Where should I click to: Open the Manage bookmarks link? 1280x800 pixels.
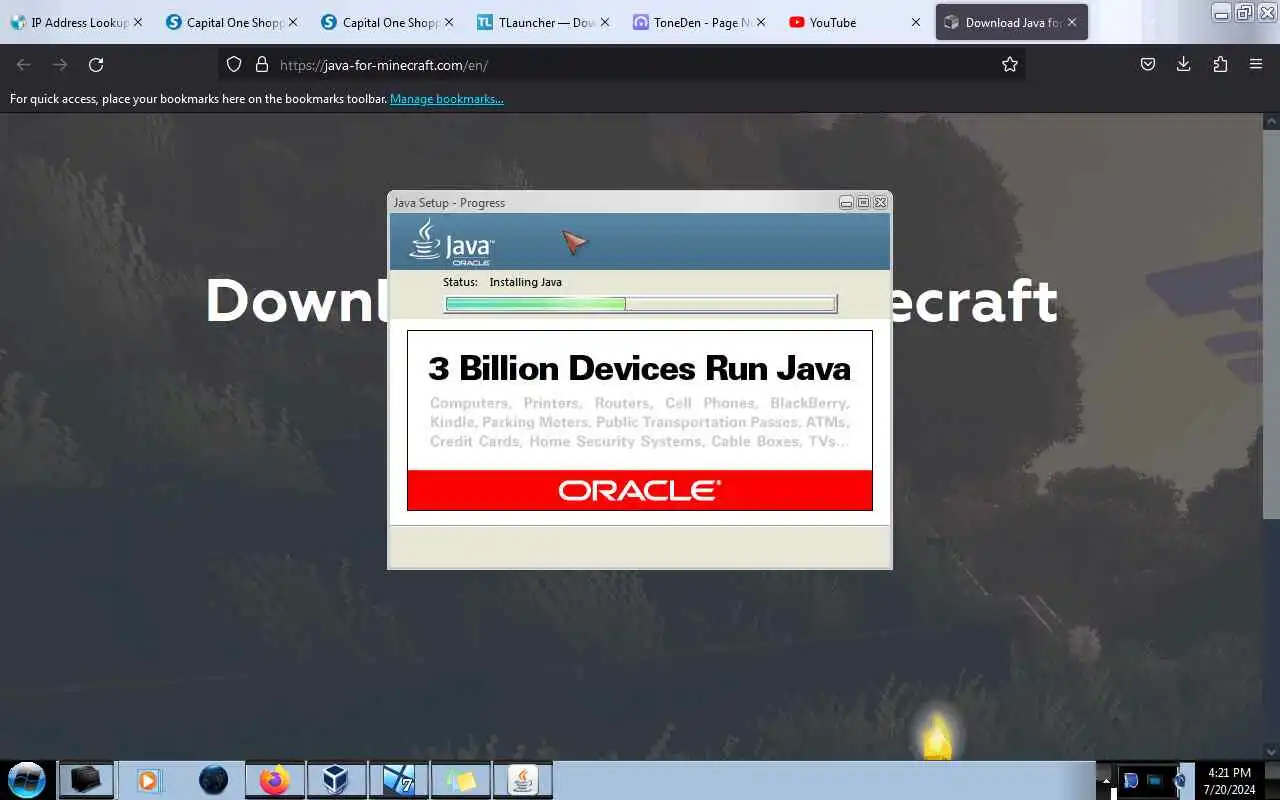(447, 99)
